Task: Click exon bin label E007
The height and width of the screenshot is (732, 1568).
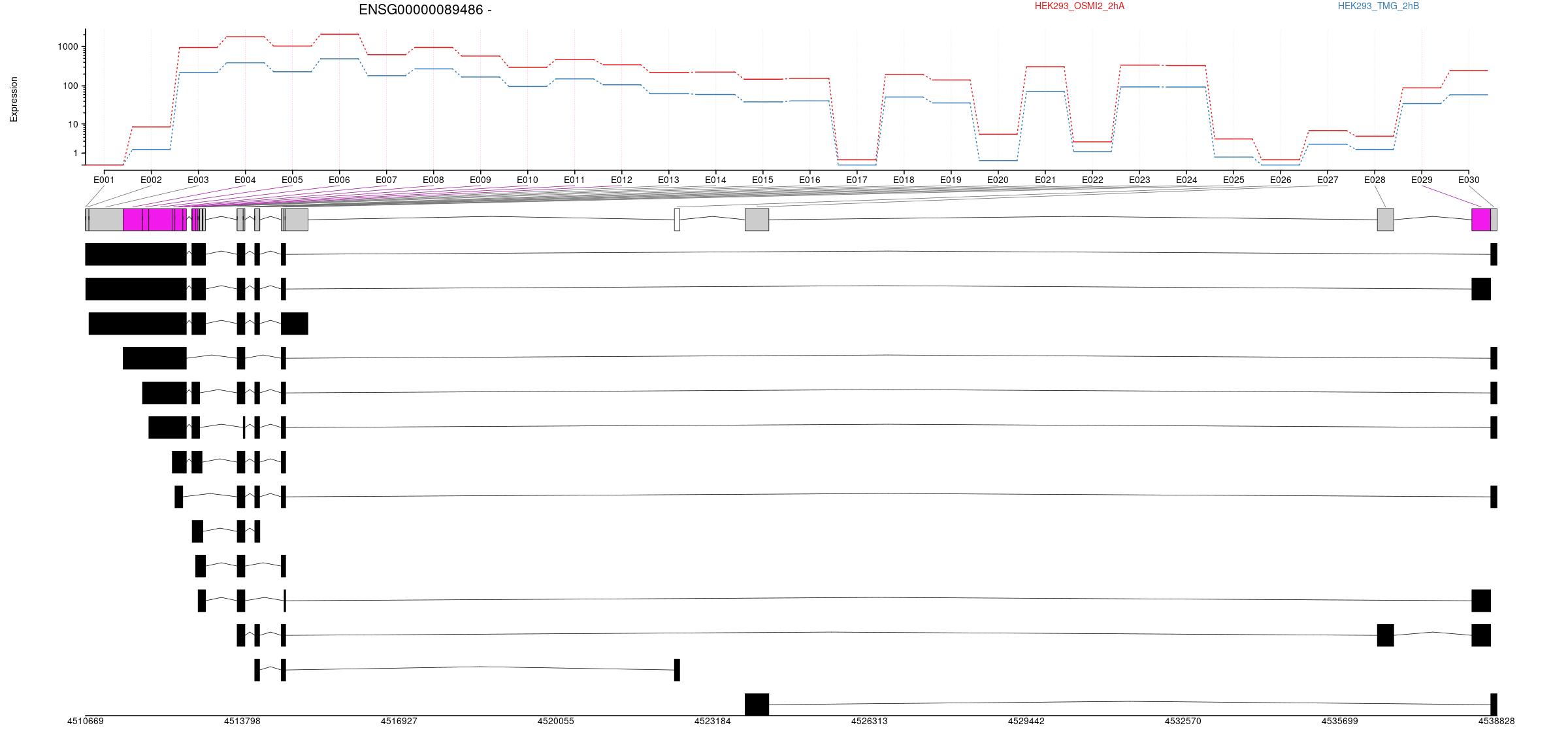Action: pos(386,180)
